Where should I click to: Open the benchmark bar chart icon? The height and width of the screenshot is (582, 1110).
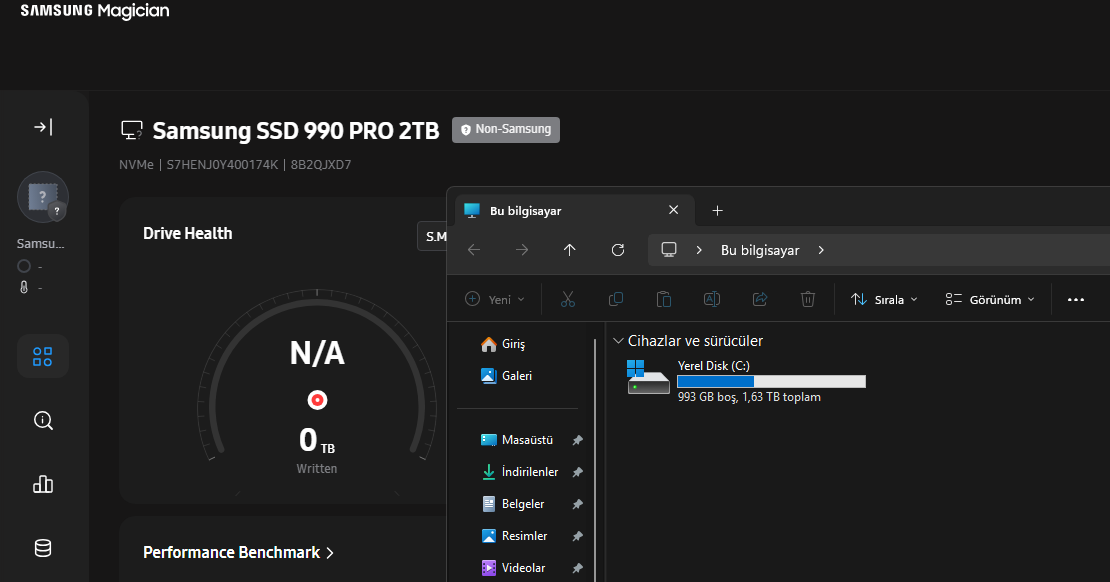43,484
